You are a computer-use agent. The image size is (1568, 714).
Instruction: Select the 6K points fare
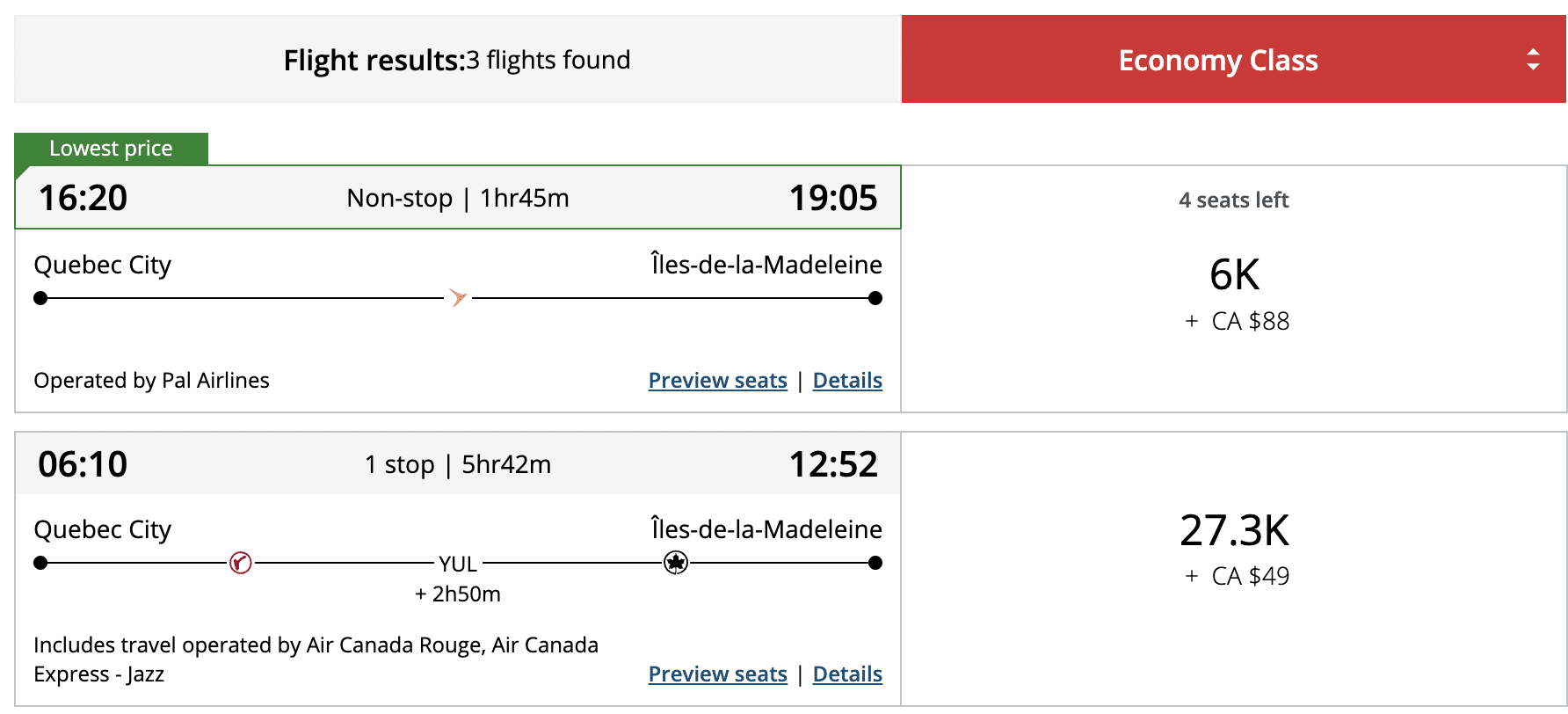click(x=1234, y=275)
